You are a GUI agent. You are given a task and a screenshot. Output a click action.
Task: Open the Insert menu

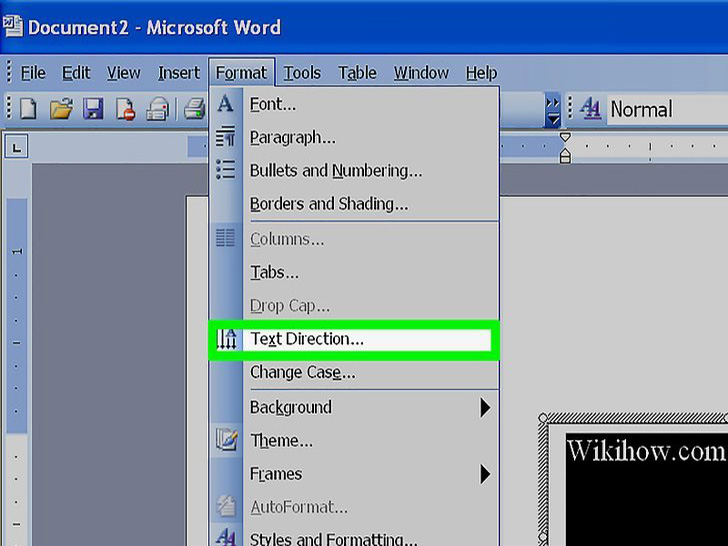(179, 73)
